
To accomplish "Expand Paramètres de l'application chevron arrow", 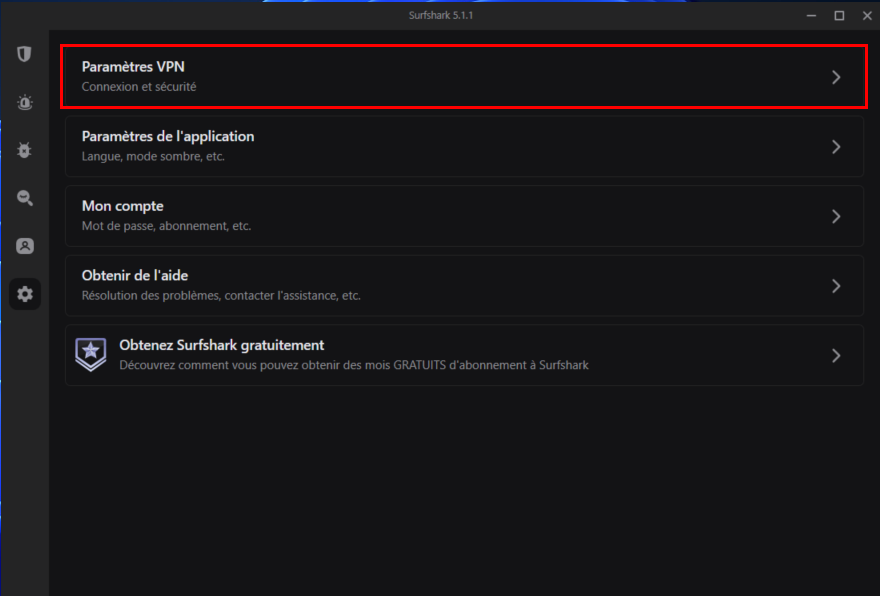I will point(836,146).
